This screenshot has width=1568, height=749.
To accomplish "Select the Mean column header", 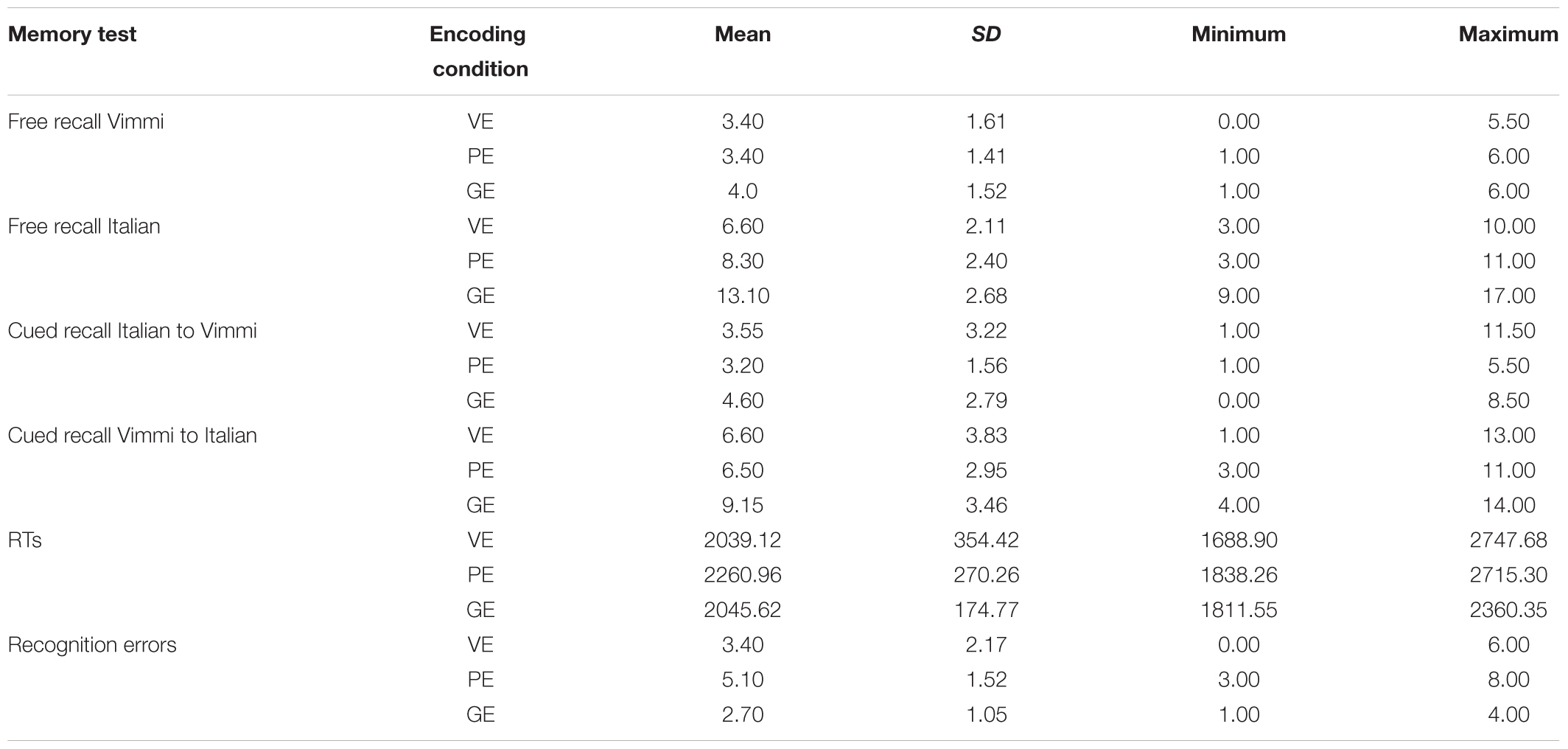I will point(743,35).
